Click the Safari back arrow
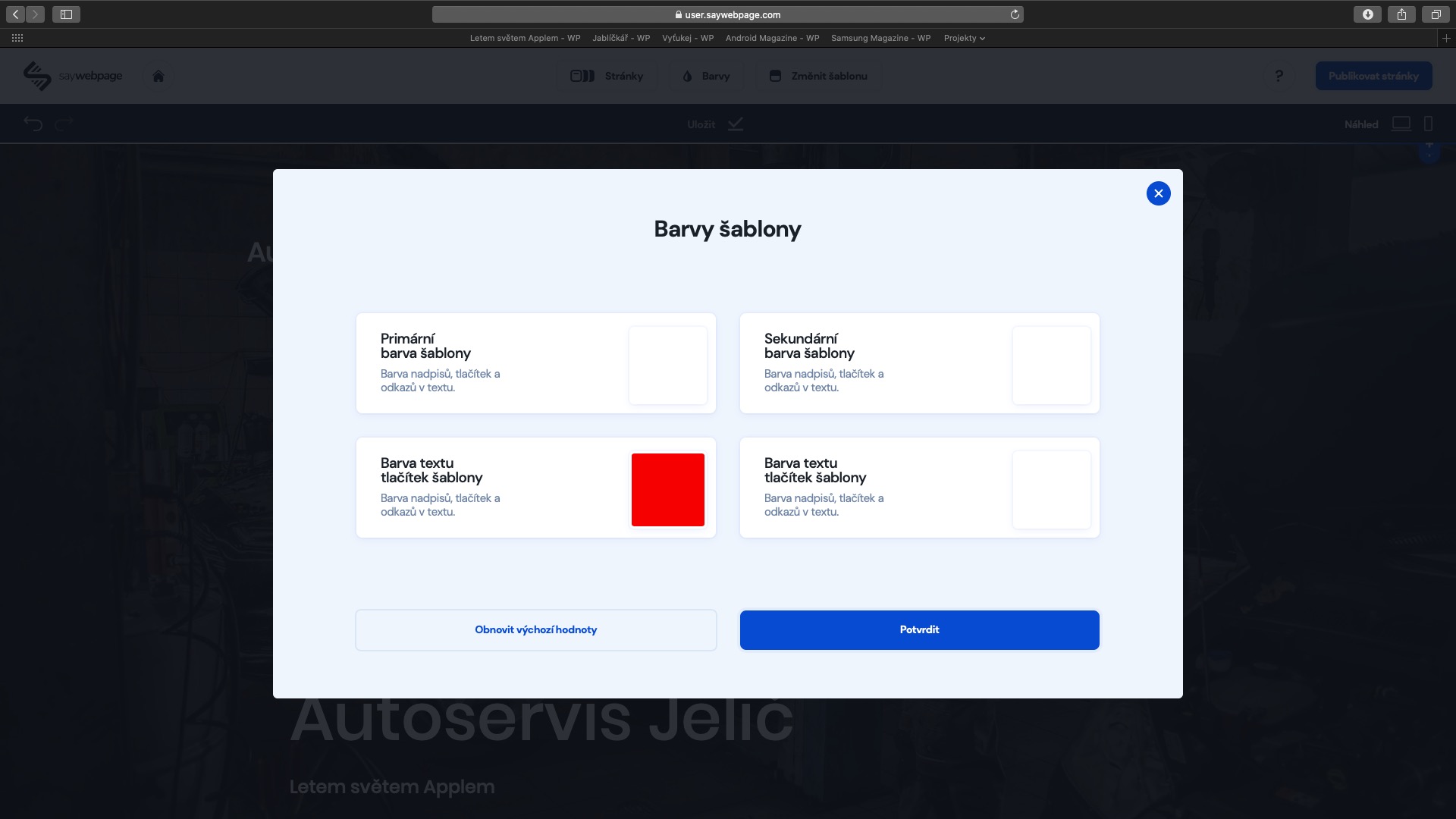The width and height of the screenshot is (1456, 819). (x=16, y=14)
